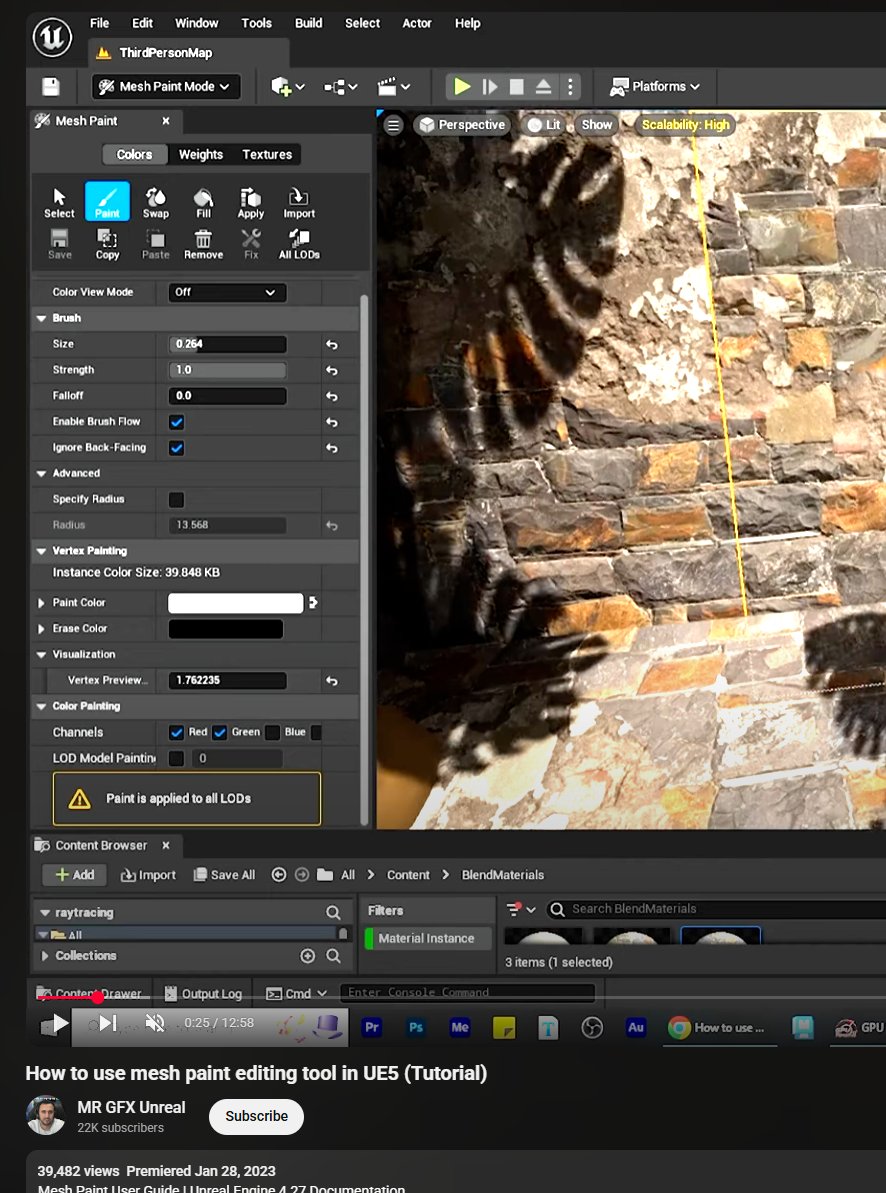Open the Mesh Paint Mode dropdown
886x1193 pixels.
point(167,87)
